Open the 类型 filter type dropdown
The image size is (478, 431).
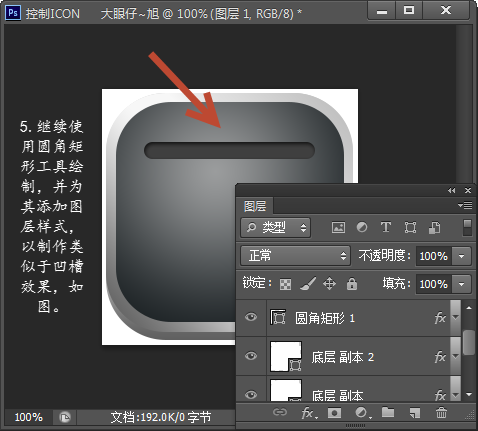click(x=276, y=228)
